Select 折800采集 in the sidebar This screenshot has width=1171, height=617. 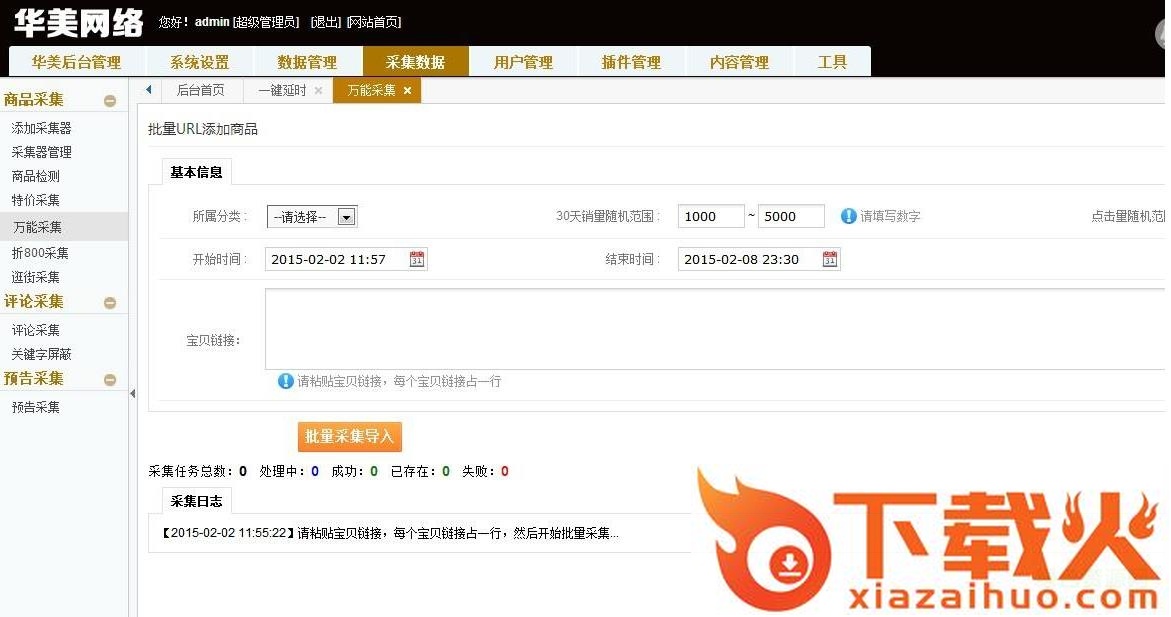[x=40, y=253]
